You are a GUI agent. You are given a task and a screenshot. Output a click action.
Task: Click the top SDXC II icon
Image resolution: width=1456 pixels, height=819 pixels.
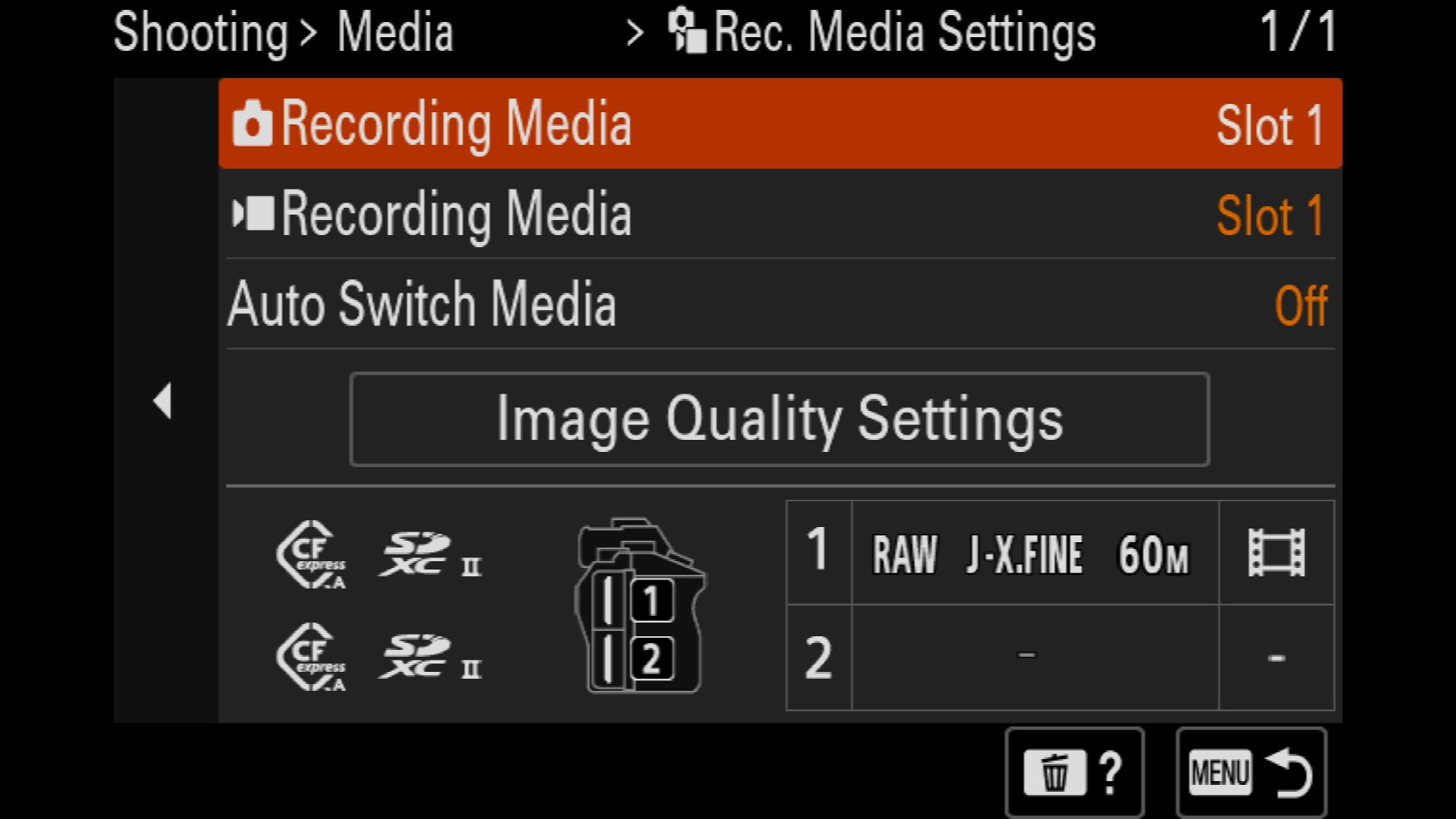click(x=430, y=554)
